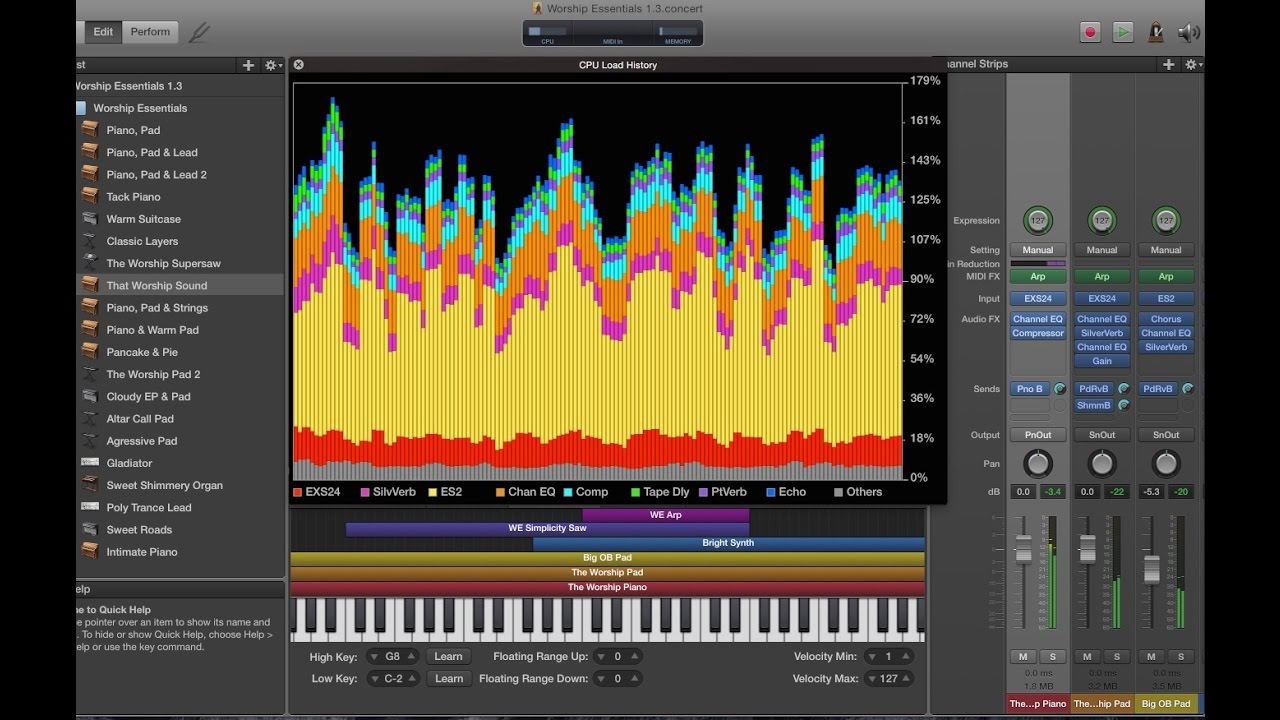Toggle the Pno B send on the Piano strip
Viewport: 1280px width, 720px height.
(x=1029, y=389)
